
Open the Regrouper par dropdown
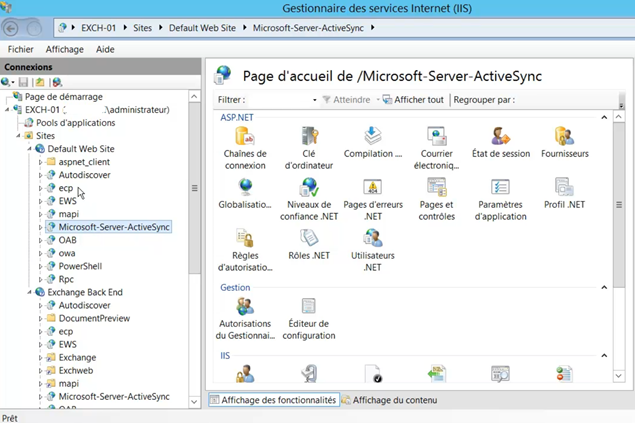coord(560,100)
